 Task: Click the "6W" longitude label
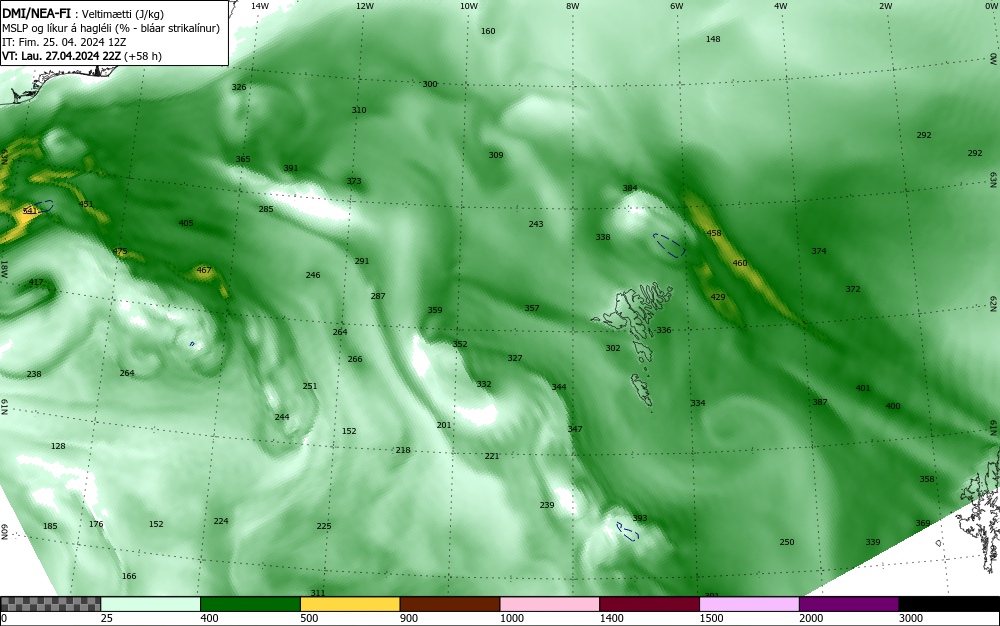677,6
